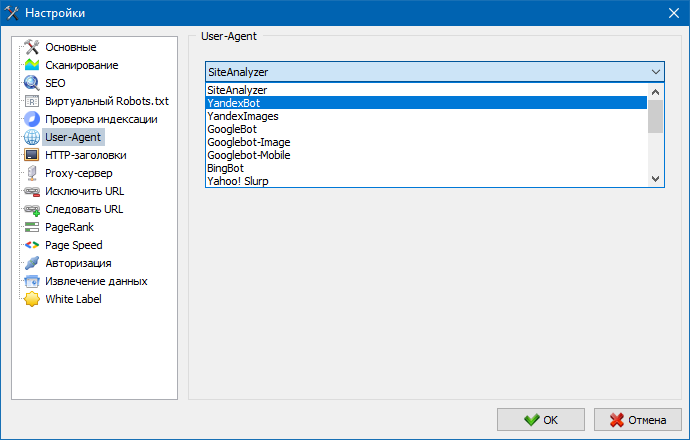The image size is (690, 440).
Task: Open Авторизация settings
Action: (x=78, y=263)
